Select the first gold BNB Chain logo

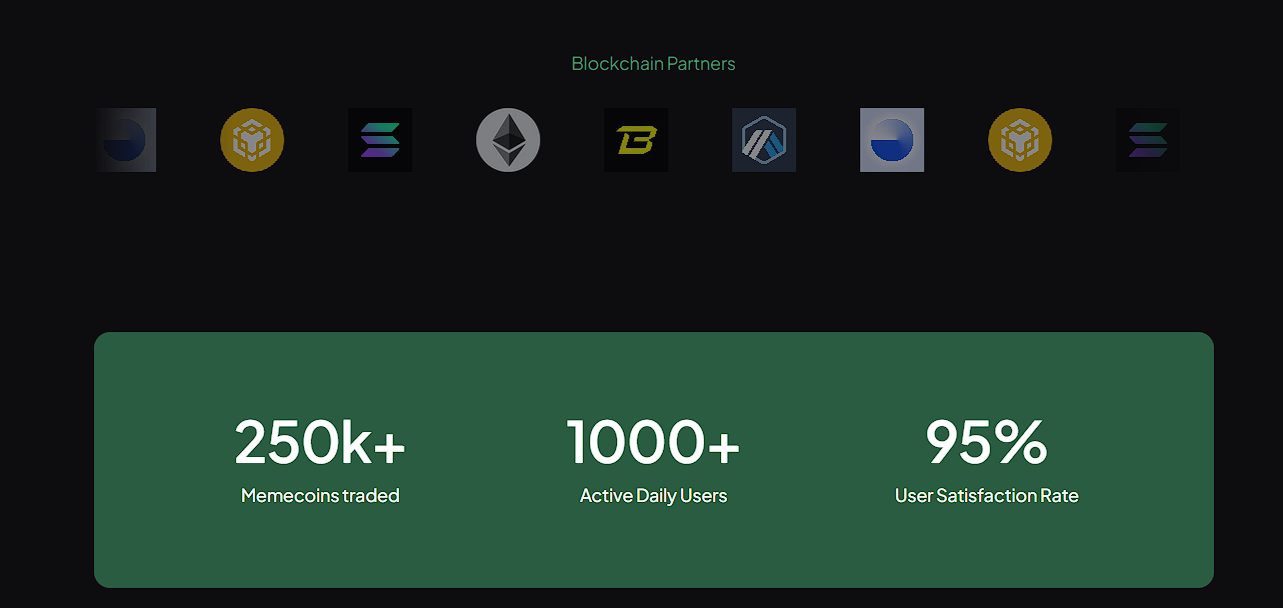[252, 140]
